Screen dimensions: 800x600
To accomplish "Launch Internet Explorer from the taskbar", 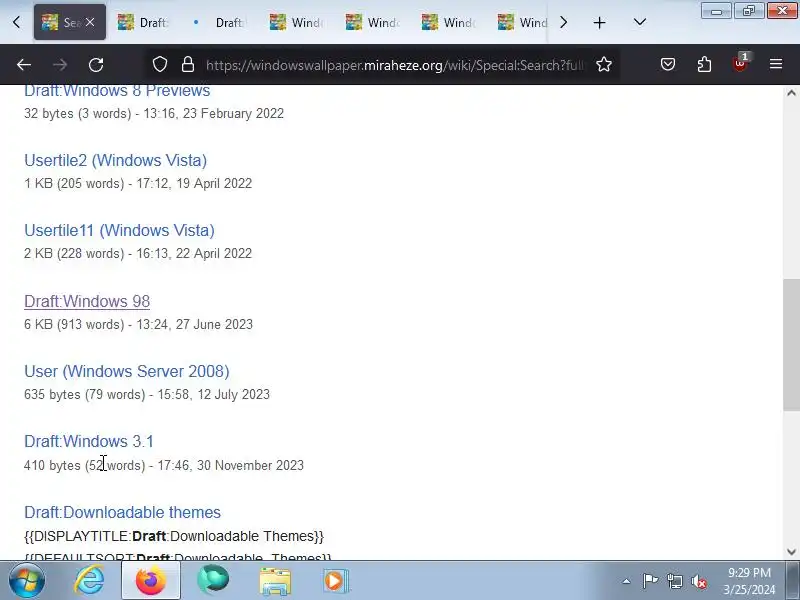I will 89,581.
